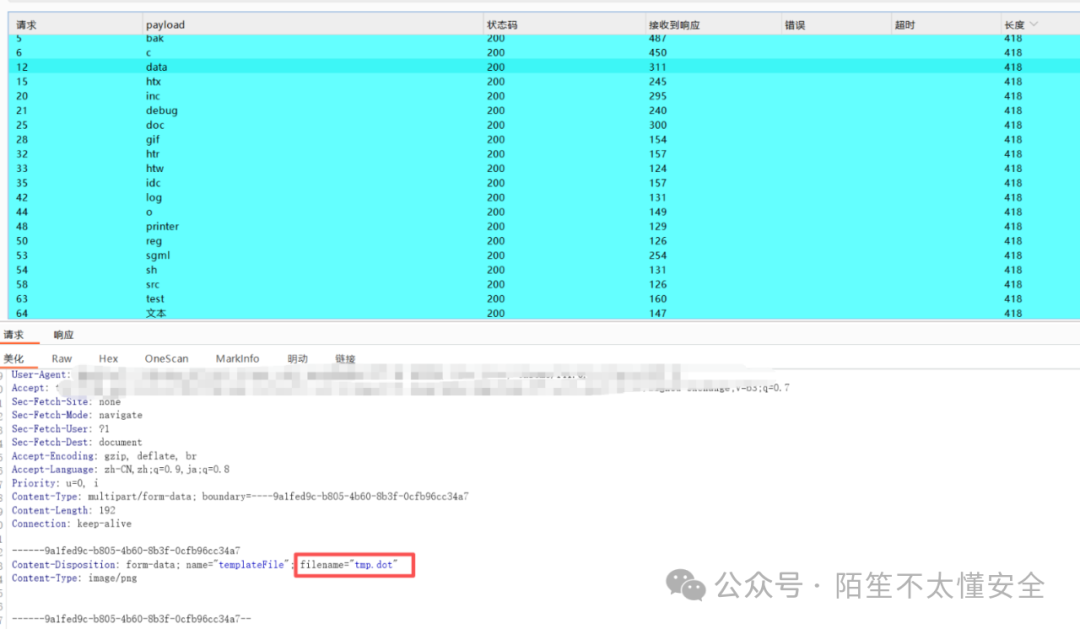1080x629 pixels.
Task: Select the 美化 view tab
Action: (14, 359)
